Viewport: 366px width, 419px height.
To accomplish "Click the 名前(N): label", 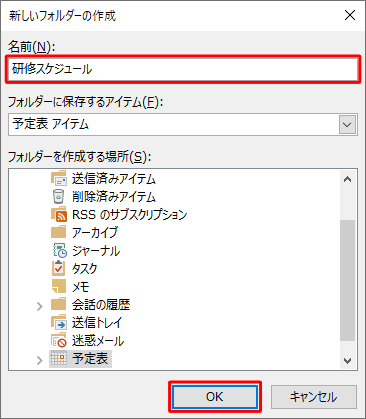I will [x=31, y=47].
